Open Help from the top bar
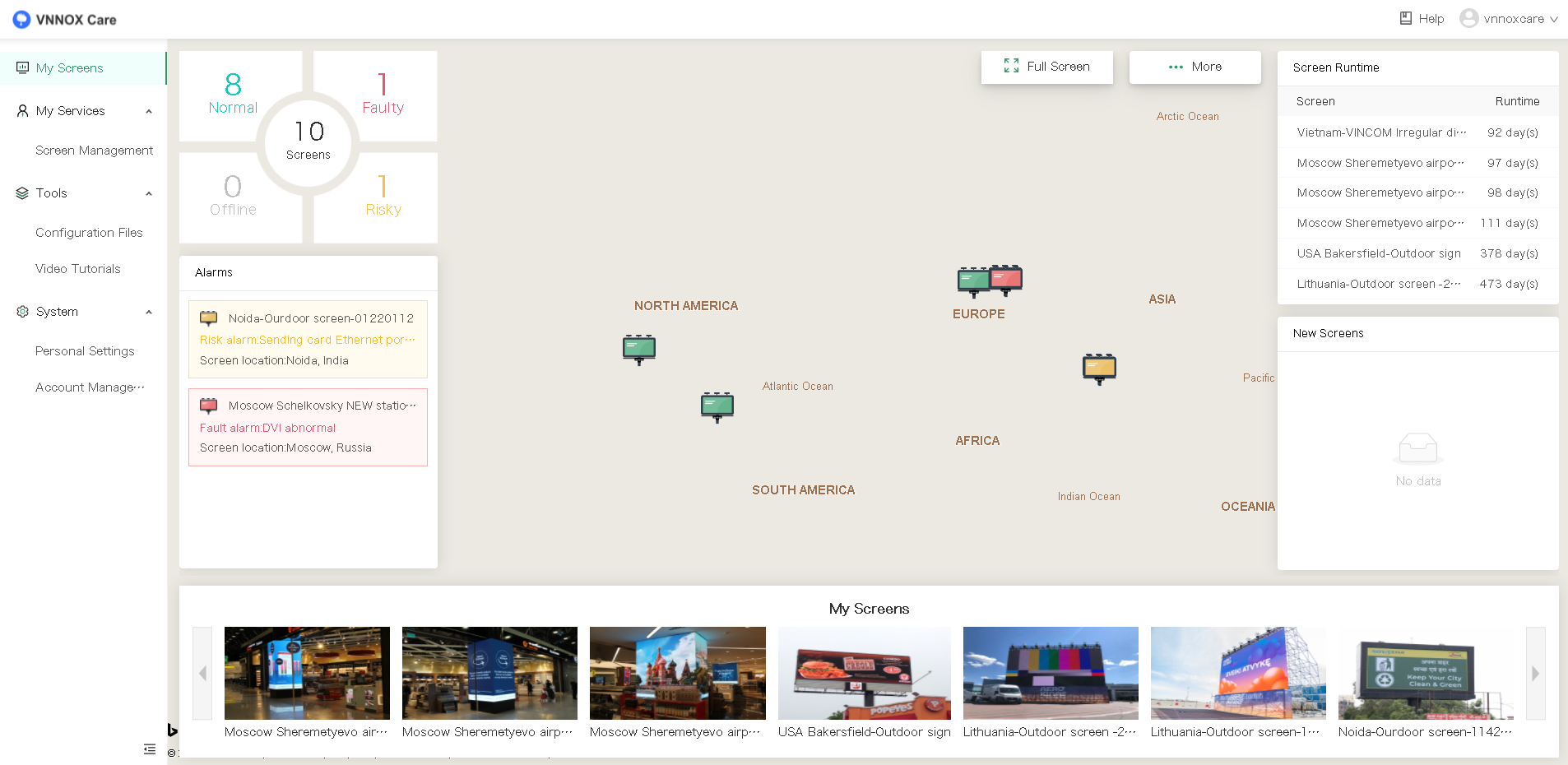Screen dimensions: 1568x765 1422,19
